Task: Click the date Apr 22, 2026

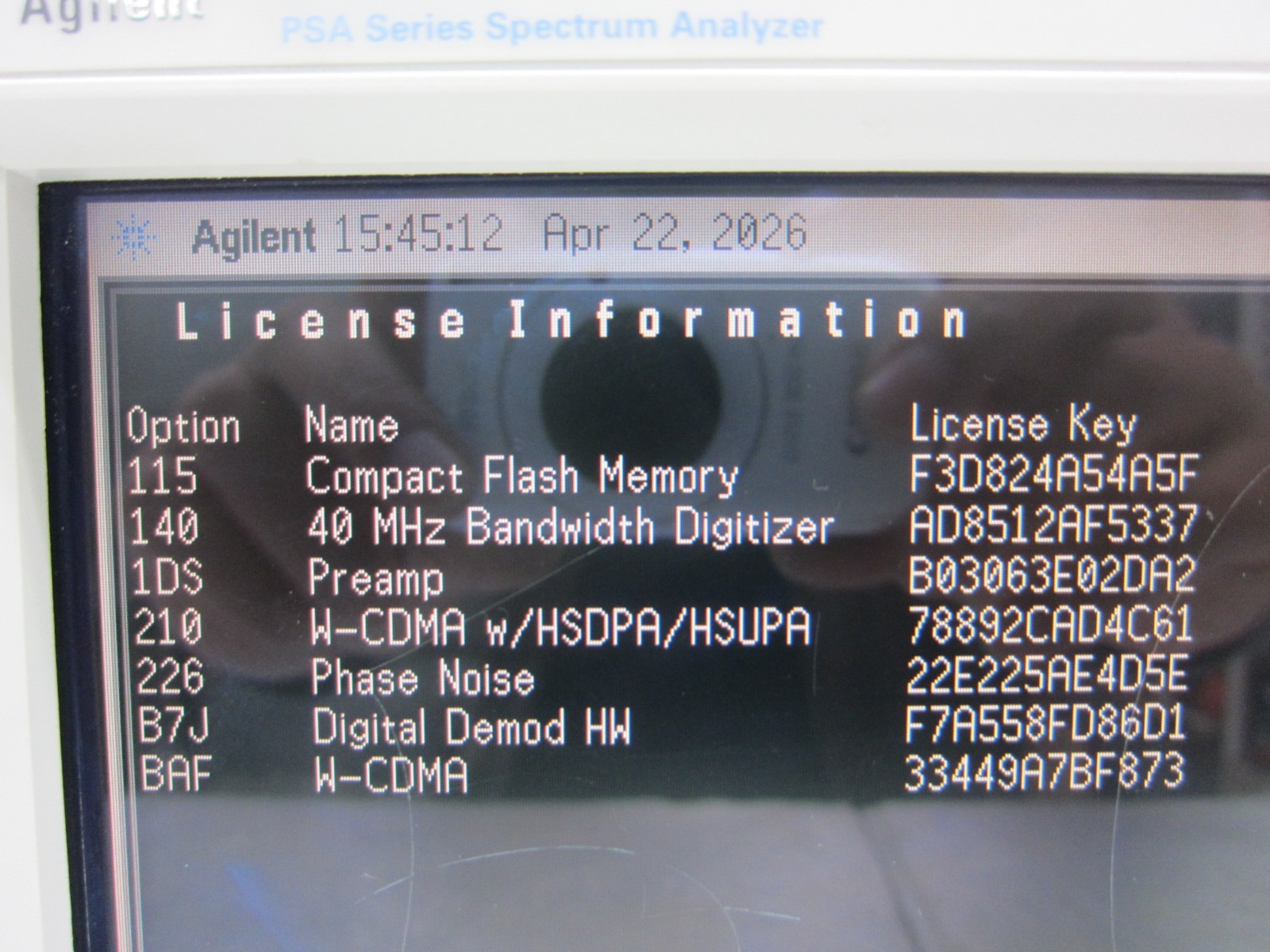Action: click(675, 233)
